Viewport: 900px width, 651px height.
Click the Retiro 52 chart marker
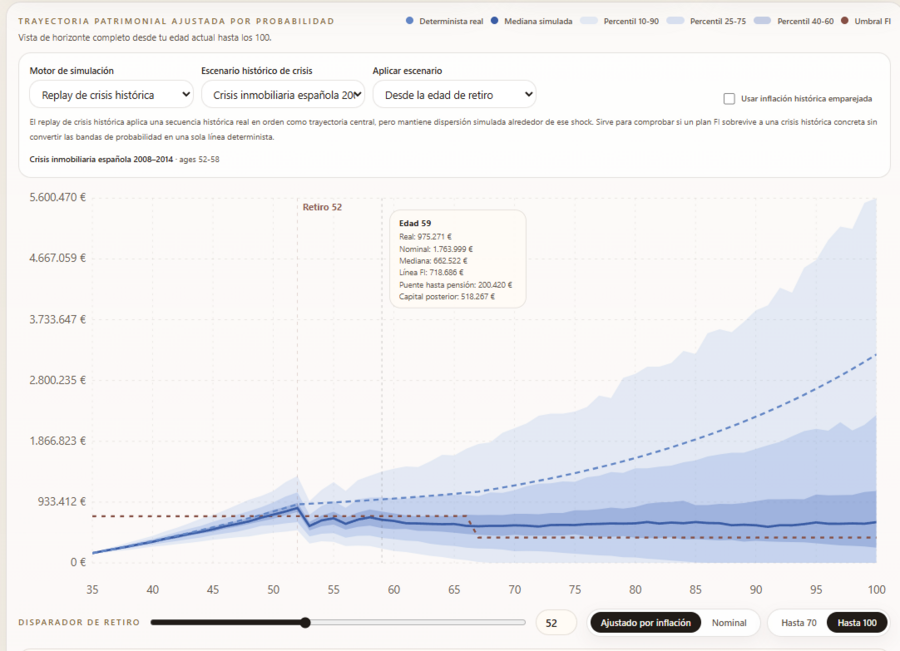coord(322,207)
